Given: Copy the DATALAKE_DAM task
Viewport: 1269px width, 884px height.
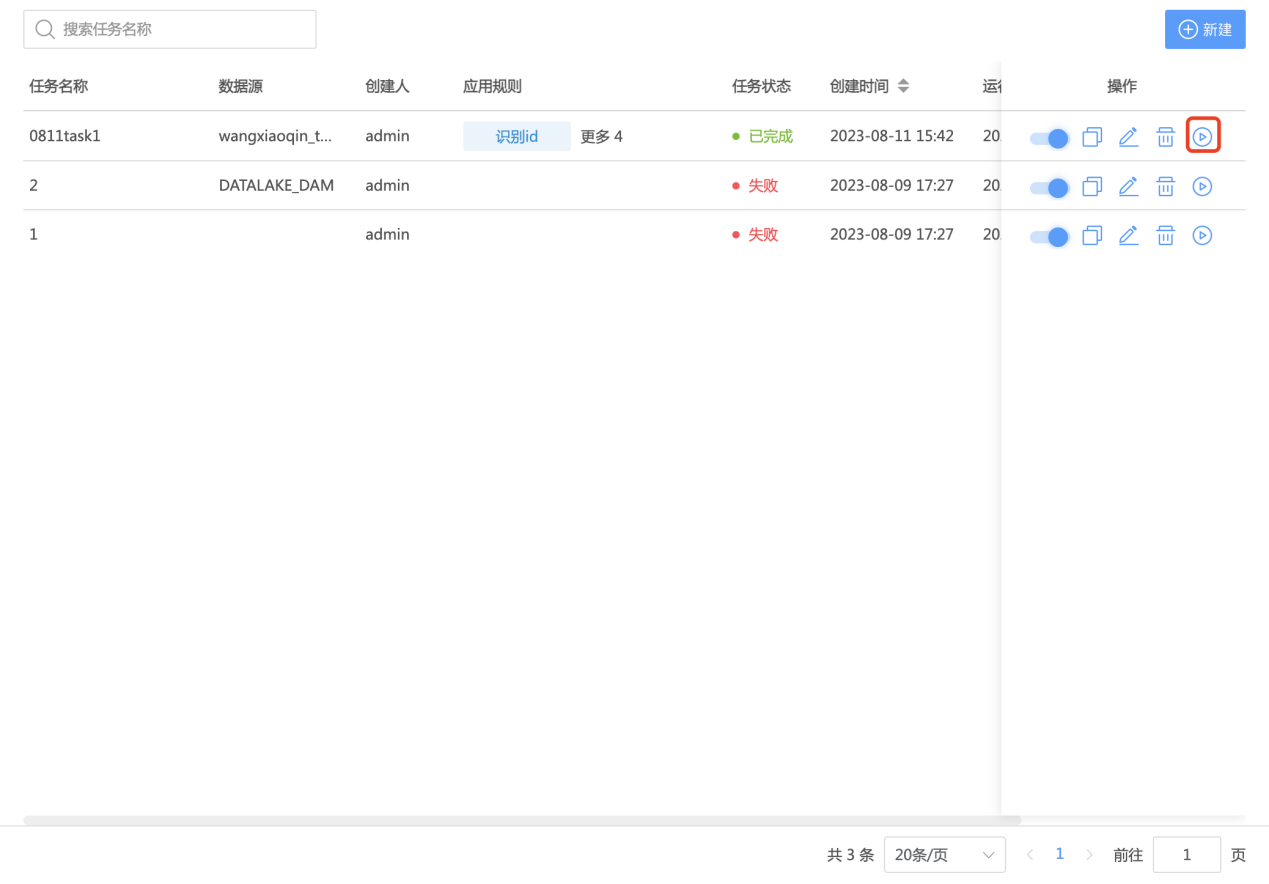Looking at the screenshot, I should (x=1092, y=186).
